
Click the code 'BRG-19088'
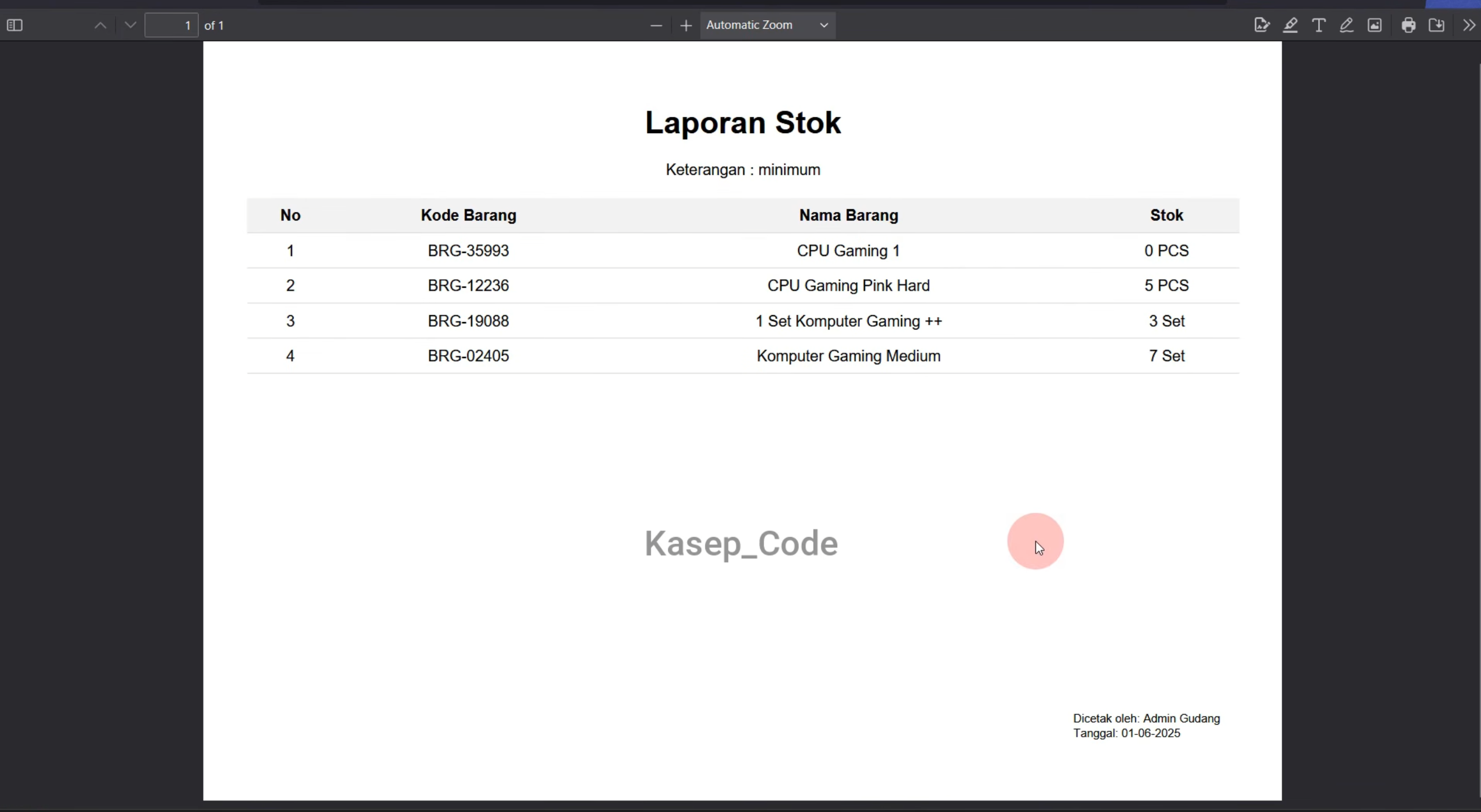click(468, 321)
